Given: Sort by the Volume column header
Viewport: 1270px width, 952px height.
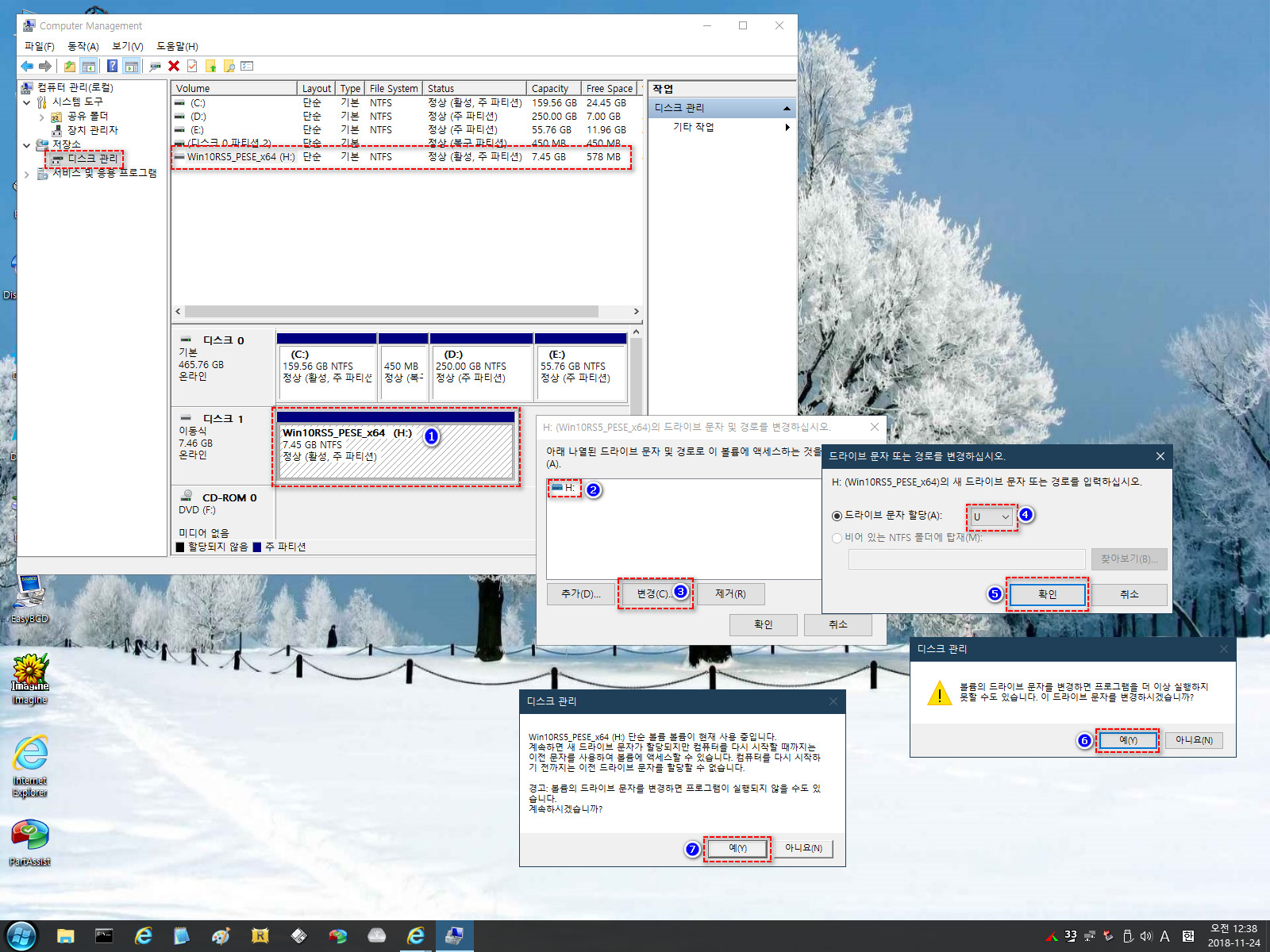Looking at the screenshot, I should click(234, 88).
